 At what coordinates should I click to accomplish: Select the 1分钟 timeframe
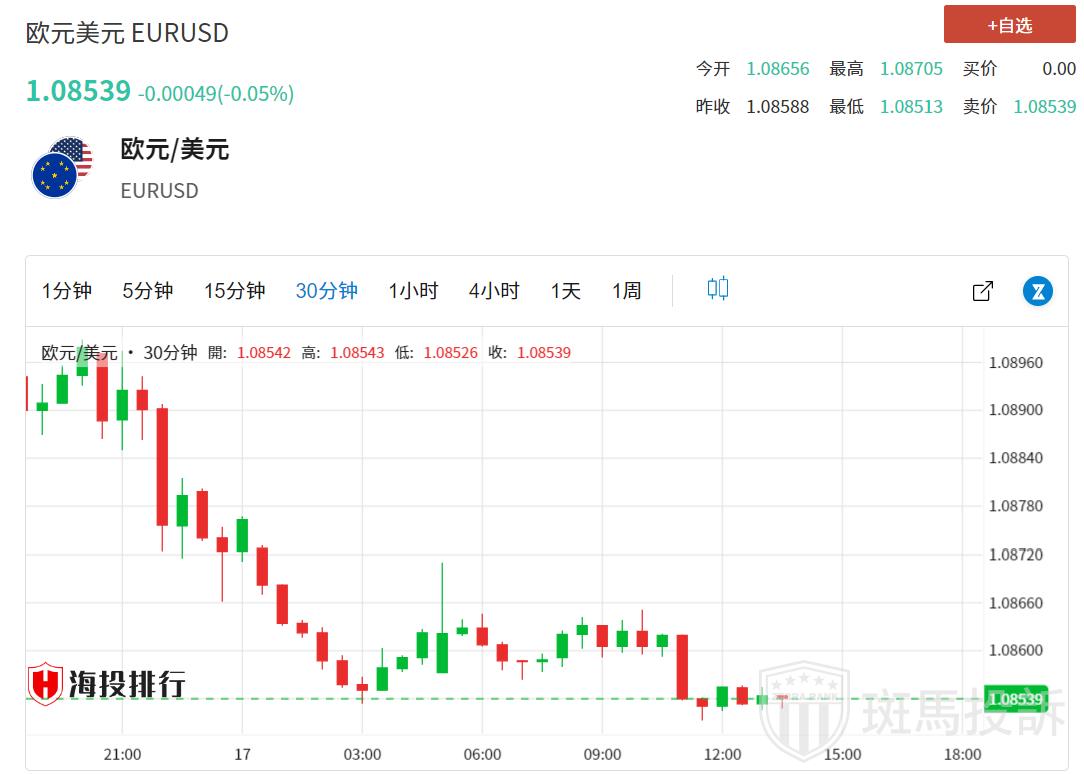[x=67, y=291]
